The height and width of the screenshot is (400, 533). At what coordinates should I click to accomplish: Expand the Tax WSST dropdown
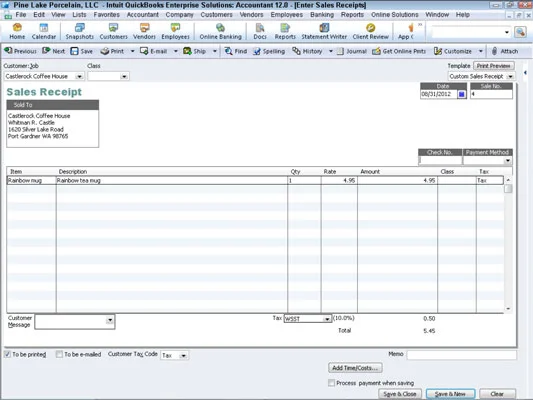327,319
